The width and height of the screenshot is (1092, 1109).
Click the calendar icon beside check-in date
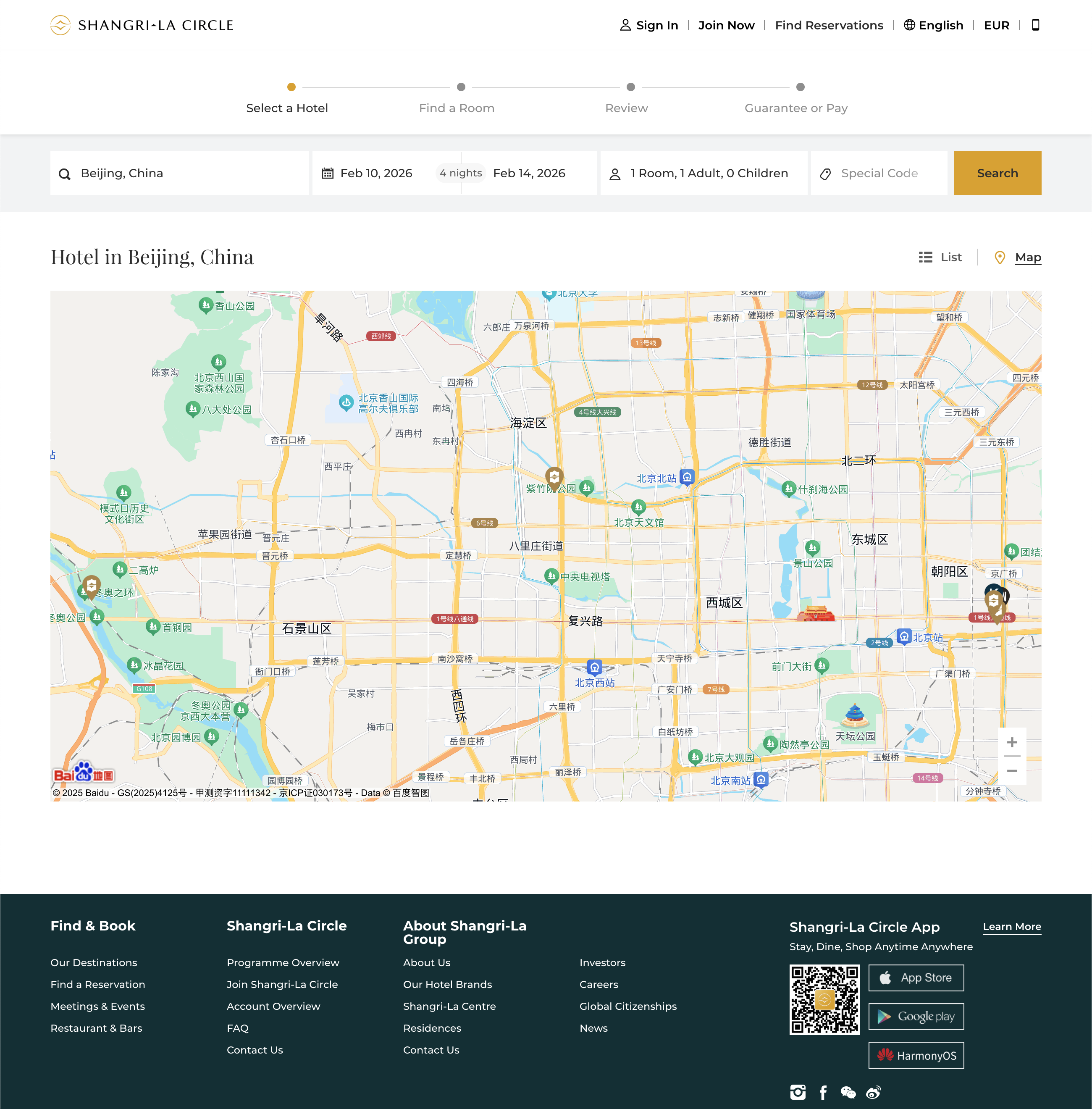tap(328, 173)
